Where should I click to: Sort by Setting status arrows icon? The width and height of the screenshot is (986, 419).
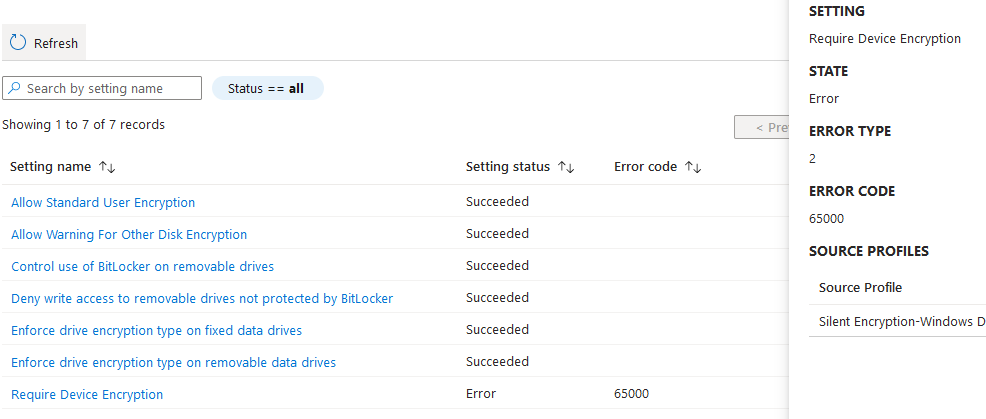tap(566, 167)
